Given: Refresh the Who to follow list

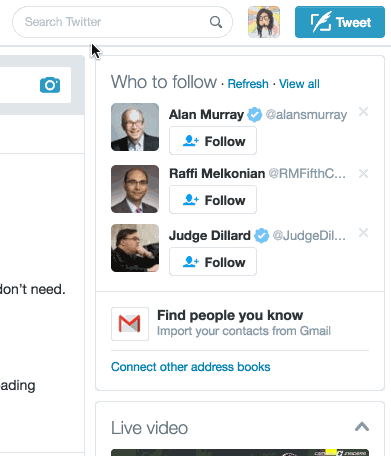Looking at the screenshot, I should tap(248, 84).
